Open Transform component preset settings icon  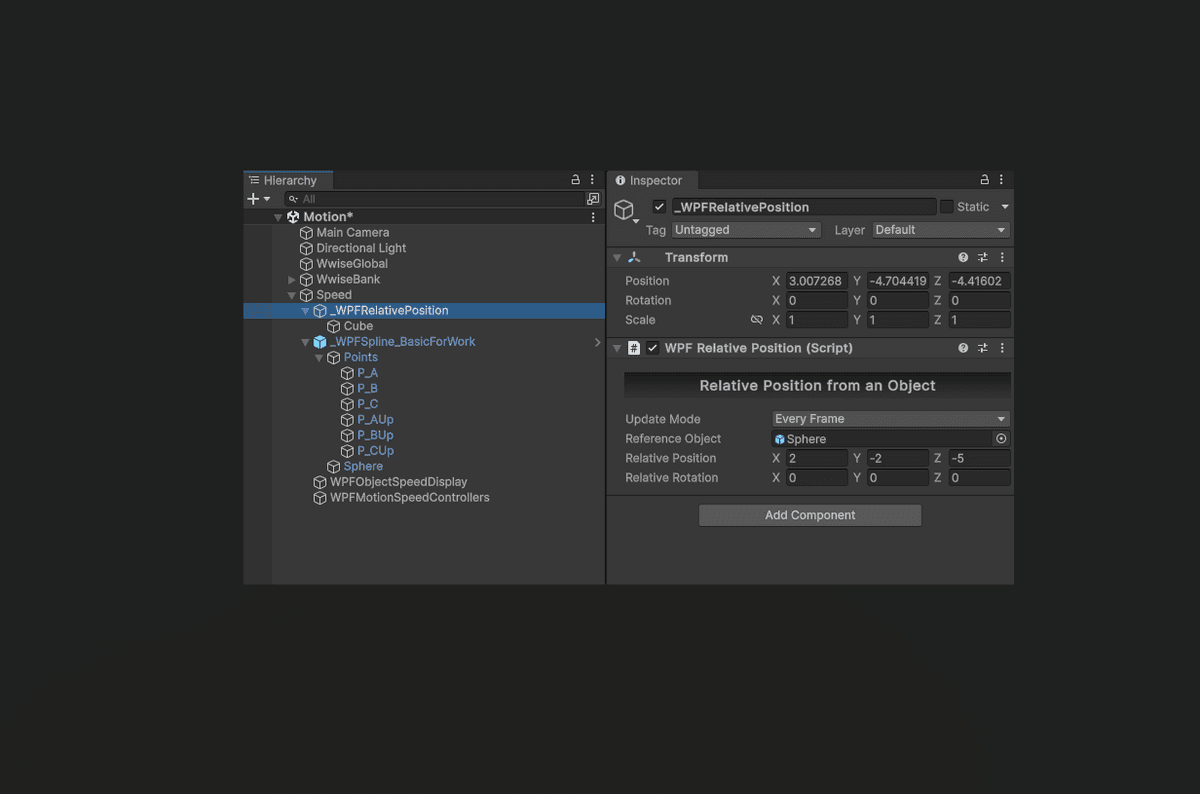pyautogui.click(x=982, y=258)
